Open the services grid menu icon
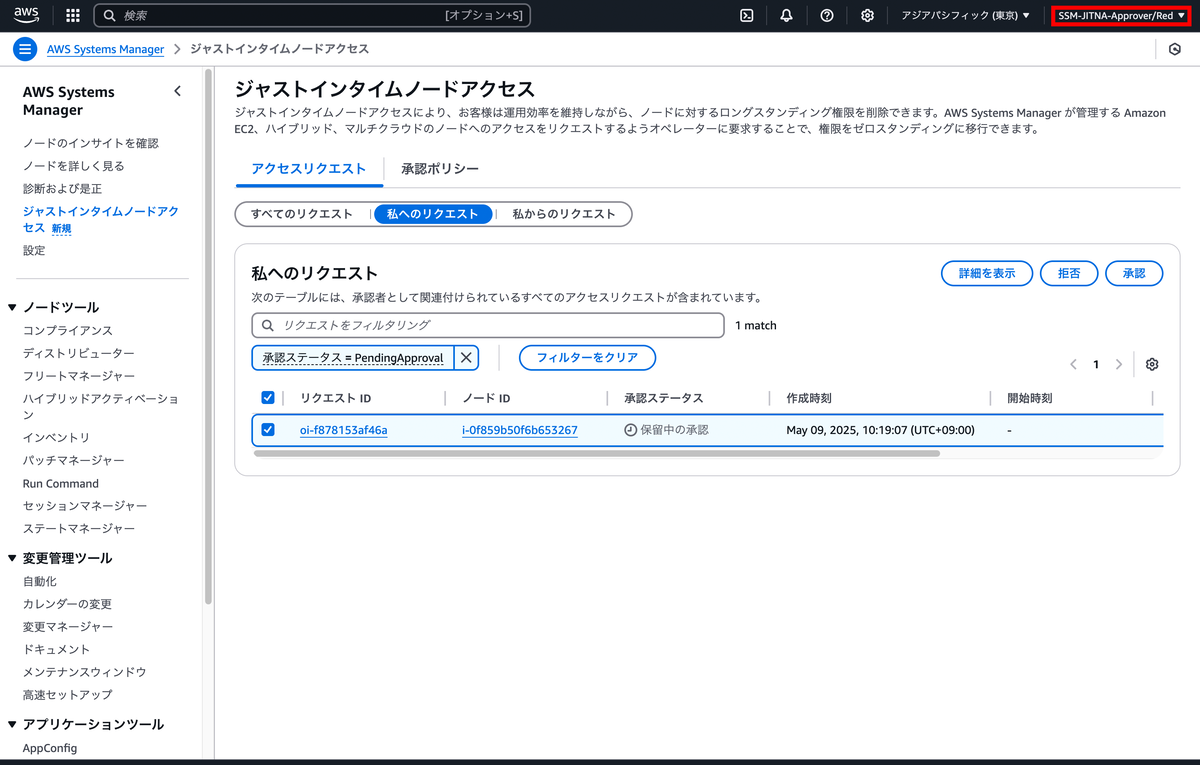The width and height of the screenshot is (1200, 765). [x=73, y=15]
